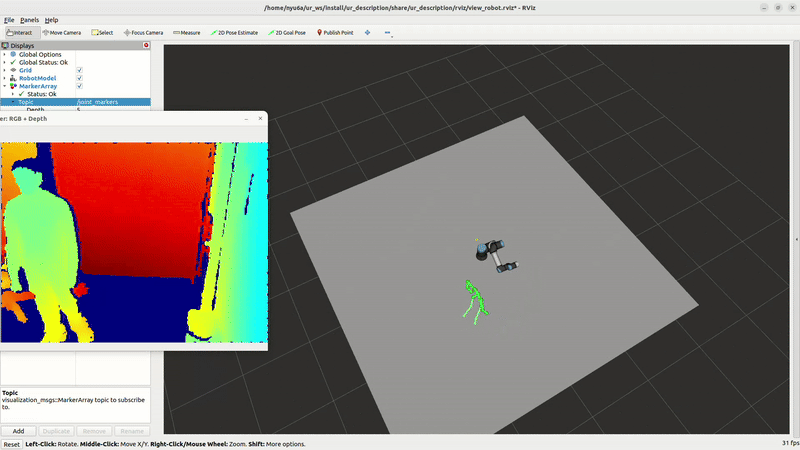
Task: Open the Help menu
Action: 52,20
